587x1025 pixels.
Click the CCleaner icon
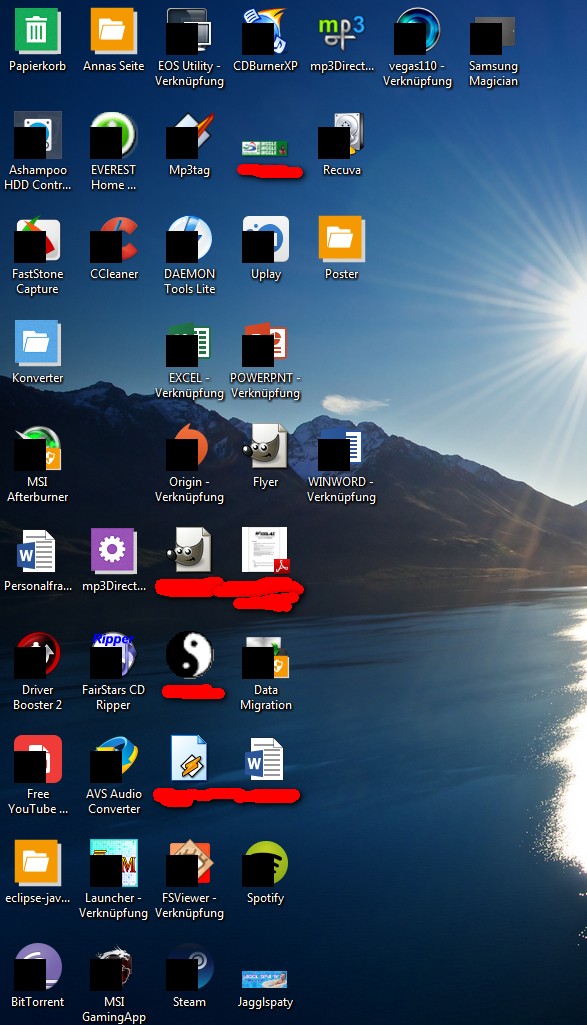(113, 239)
